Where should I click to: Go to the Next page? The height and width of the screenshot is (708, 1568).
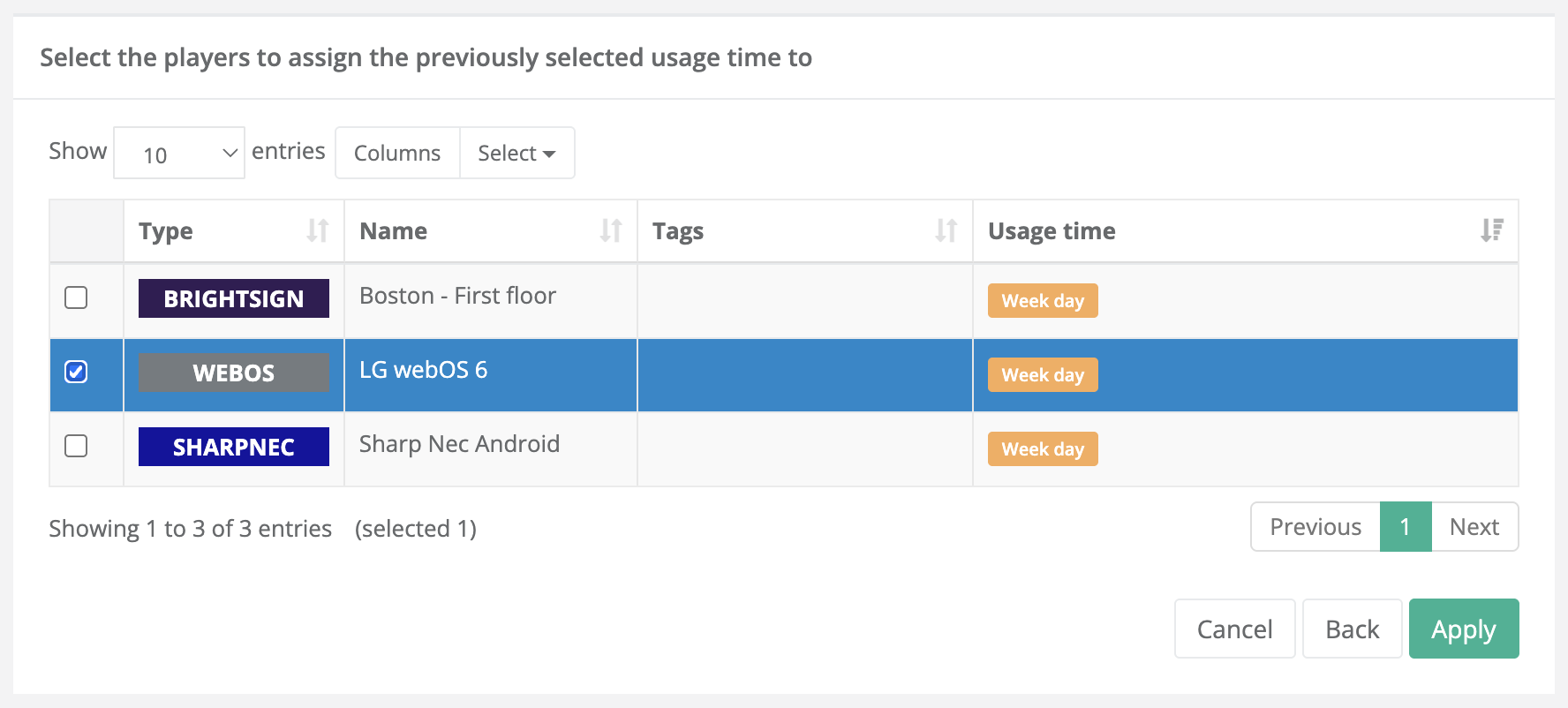click(1474, 527)
